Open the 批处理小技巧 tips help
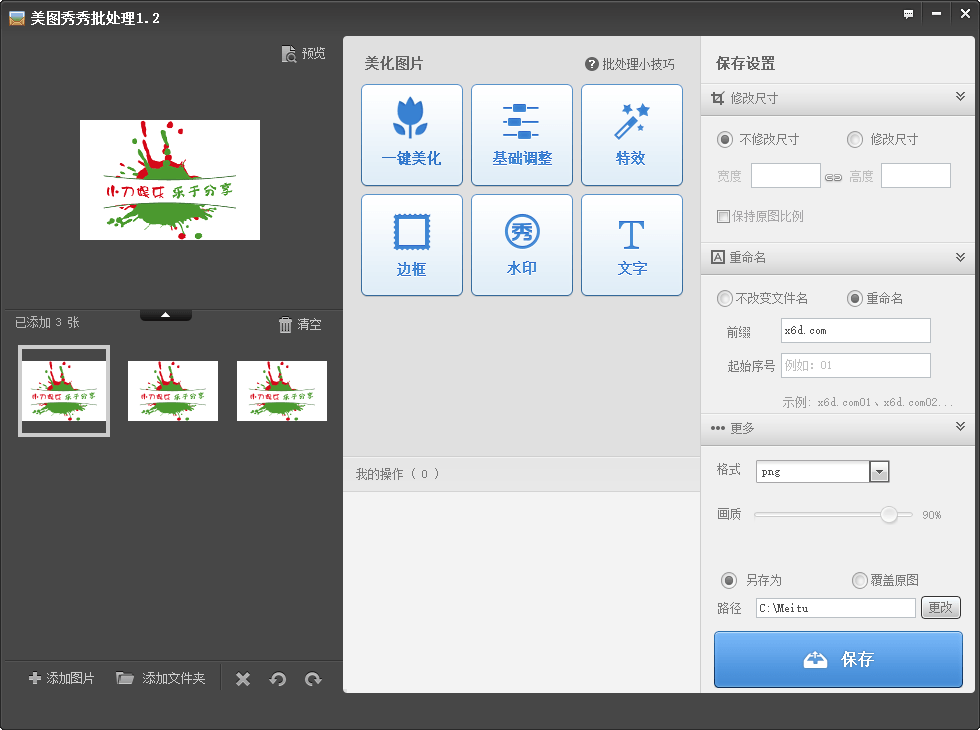980x730 pixels. tap(630, 63)
